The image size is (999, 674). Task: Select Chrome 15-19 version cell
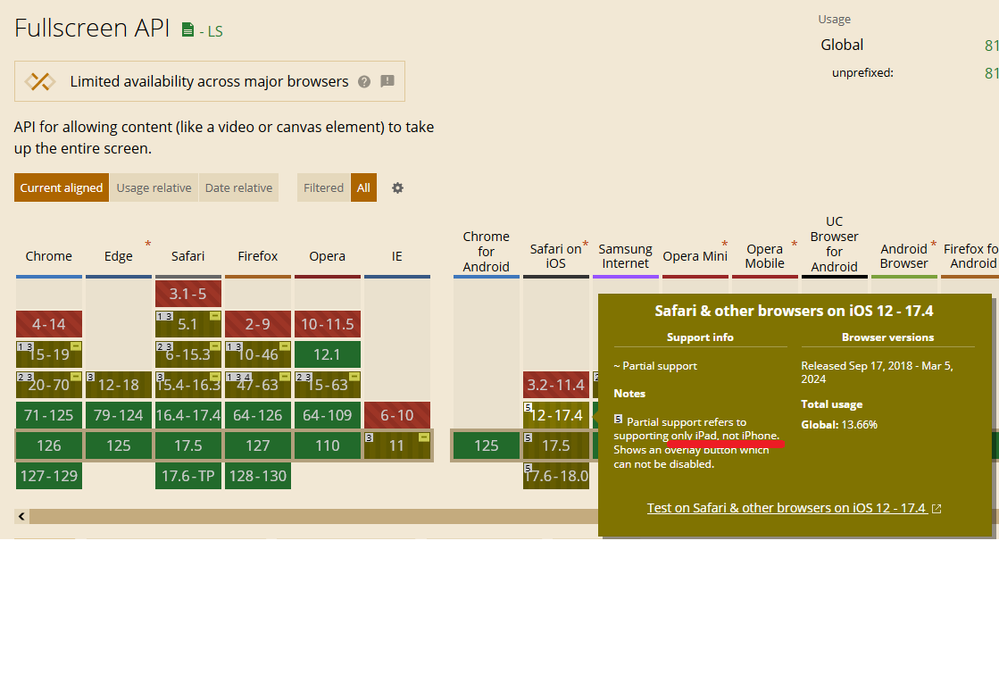[49, 354]
